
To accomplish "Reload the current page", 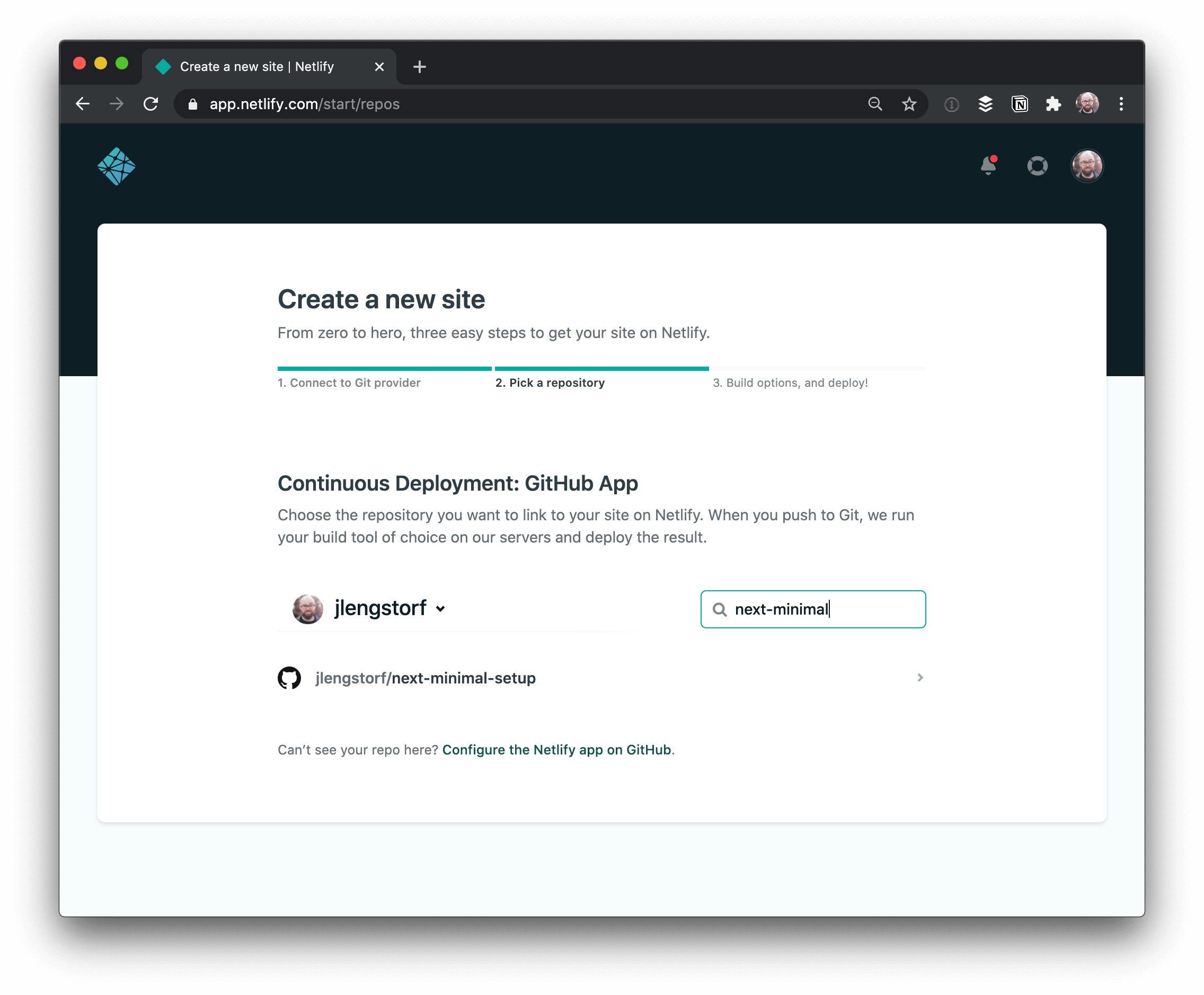I will coord(151,104).
